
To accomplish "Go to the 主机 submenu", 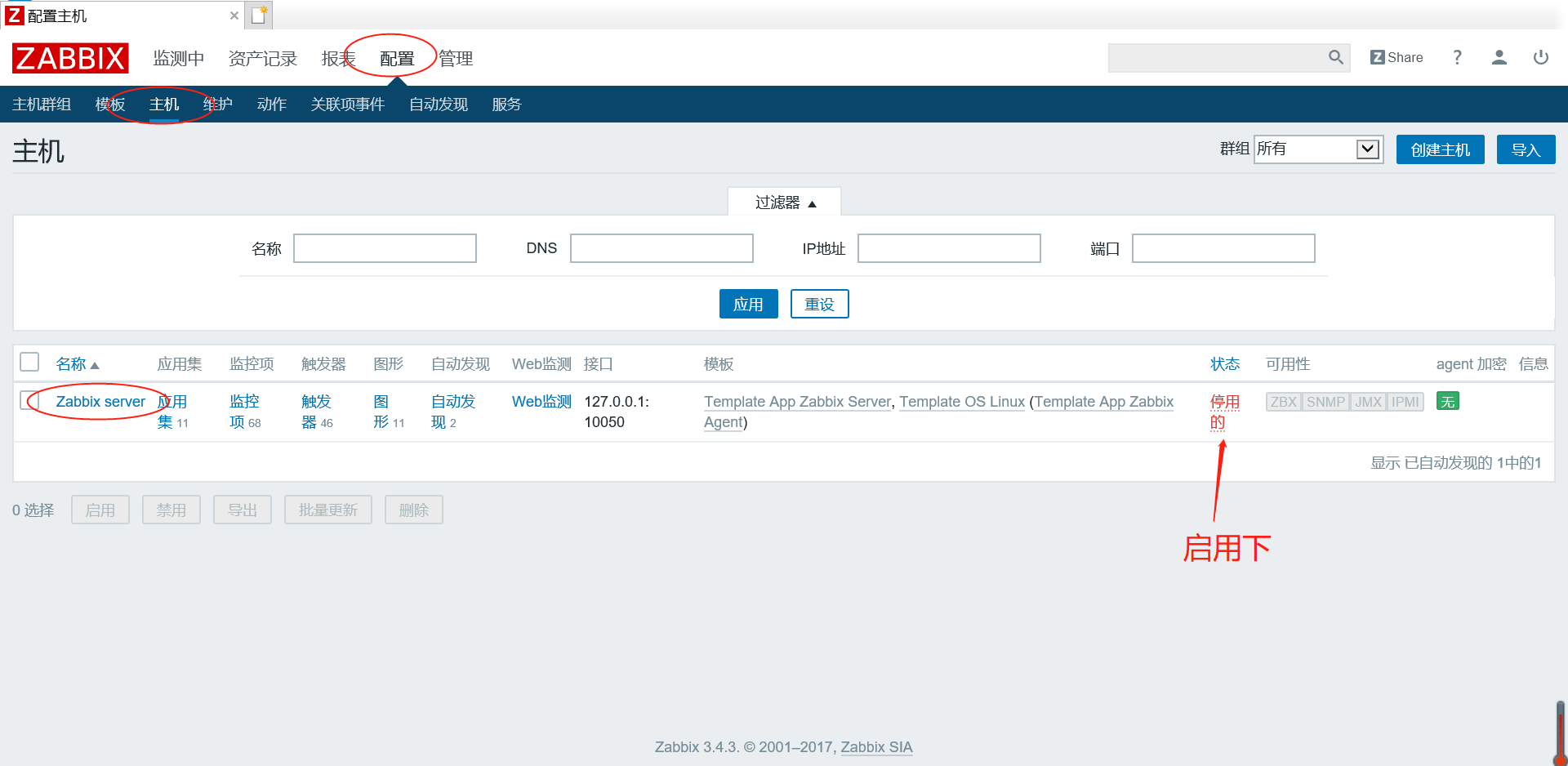I will pos(164,105).
